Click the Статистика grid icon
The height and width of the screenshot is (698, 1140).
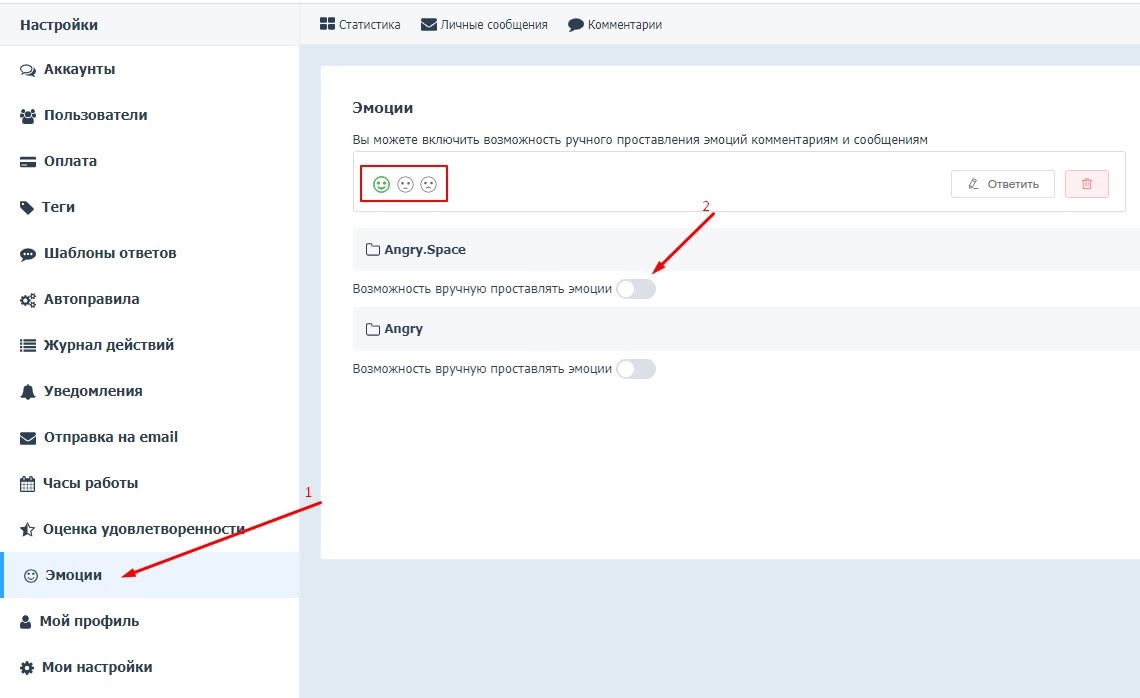[327, 24]
